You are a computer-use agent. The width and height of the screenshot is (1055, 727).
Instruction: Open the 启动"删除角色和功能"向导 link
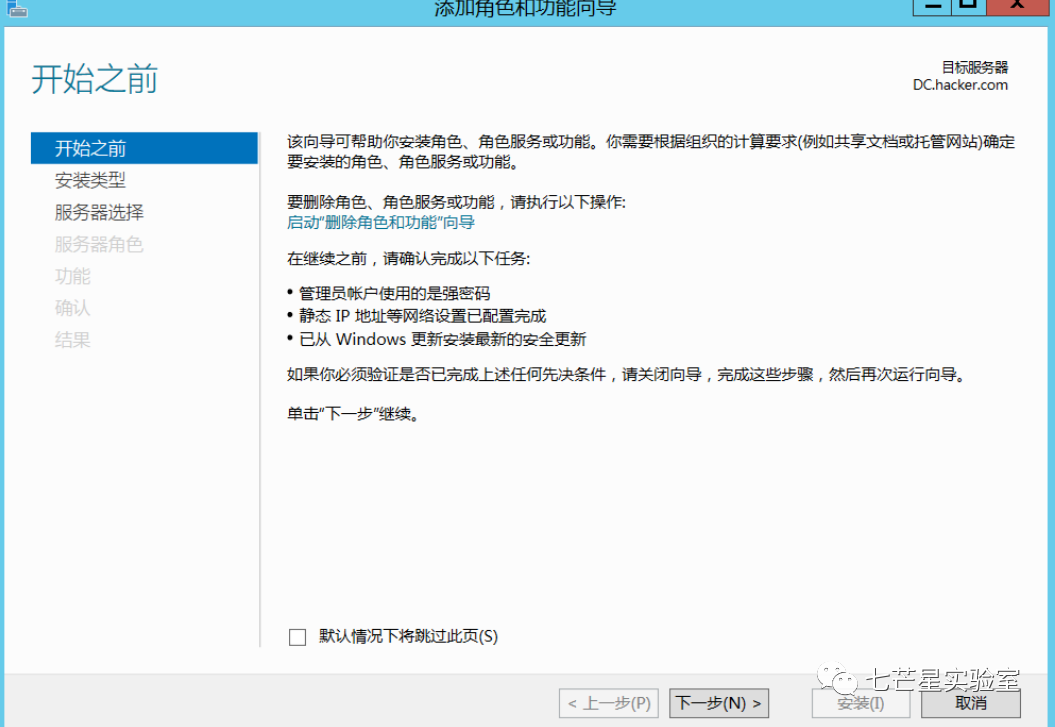pyautogui.click(x=381, y=223)
